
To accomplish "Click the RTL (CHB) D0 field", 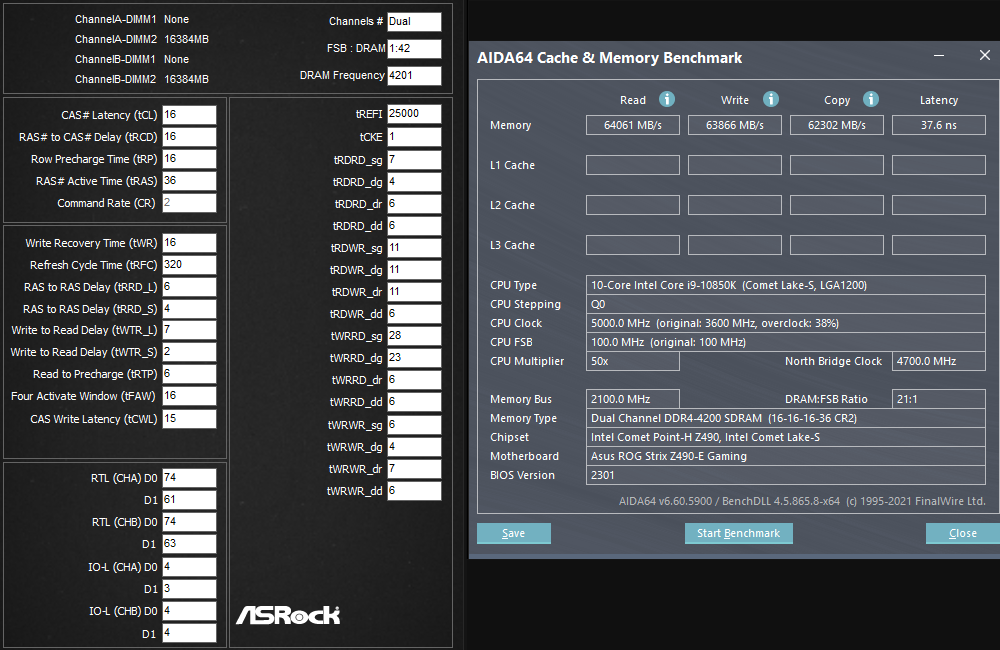I will point(189,522).
